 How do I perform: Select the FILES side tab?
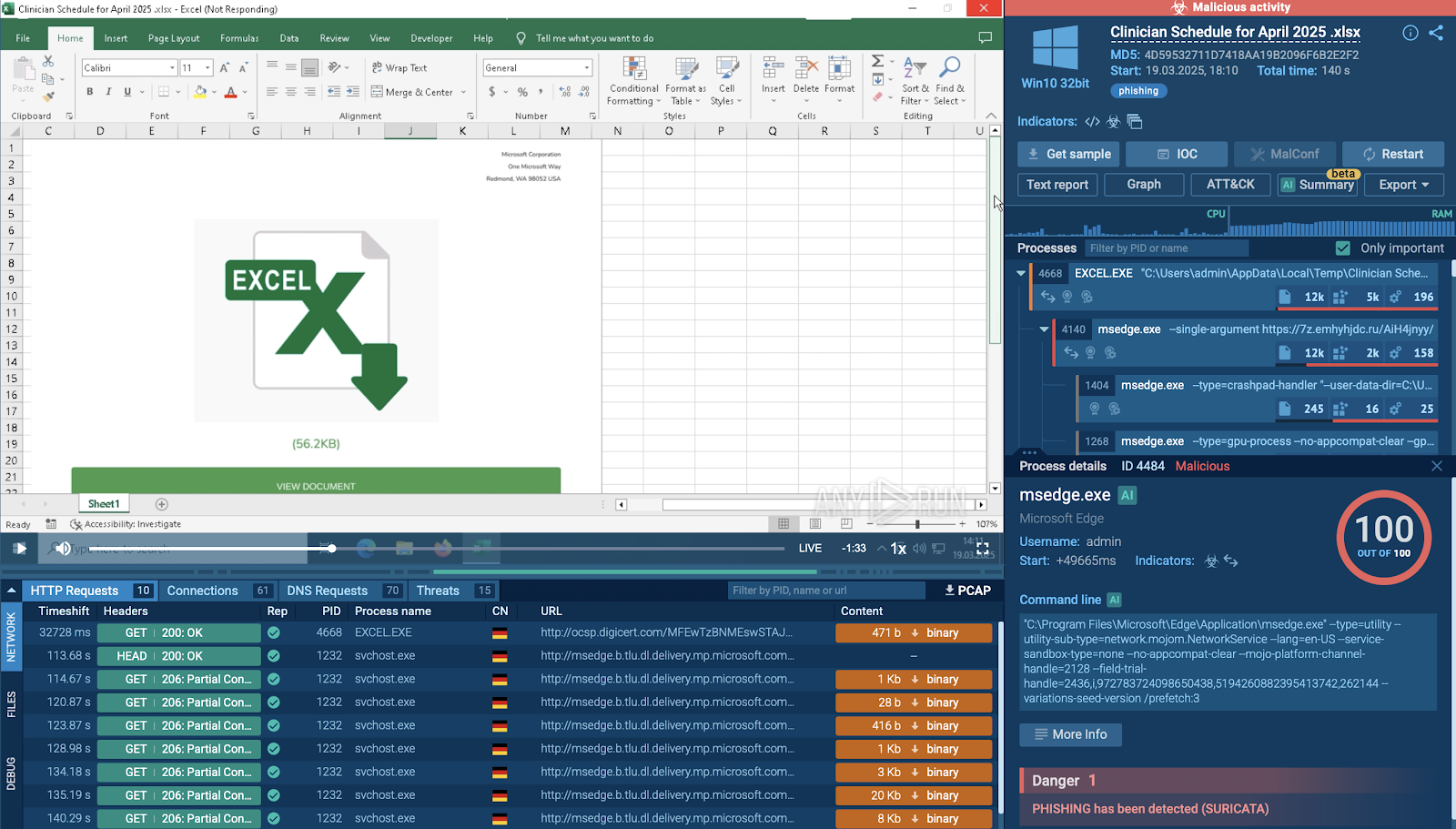click(11, 704)
